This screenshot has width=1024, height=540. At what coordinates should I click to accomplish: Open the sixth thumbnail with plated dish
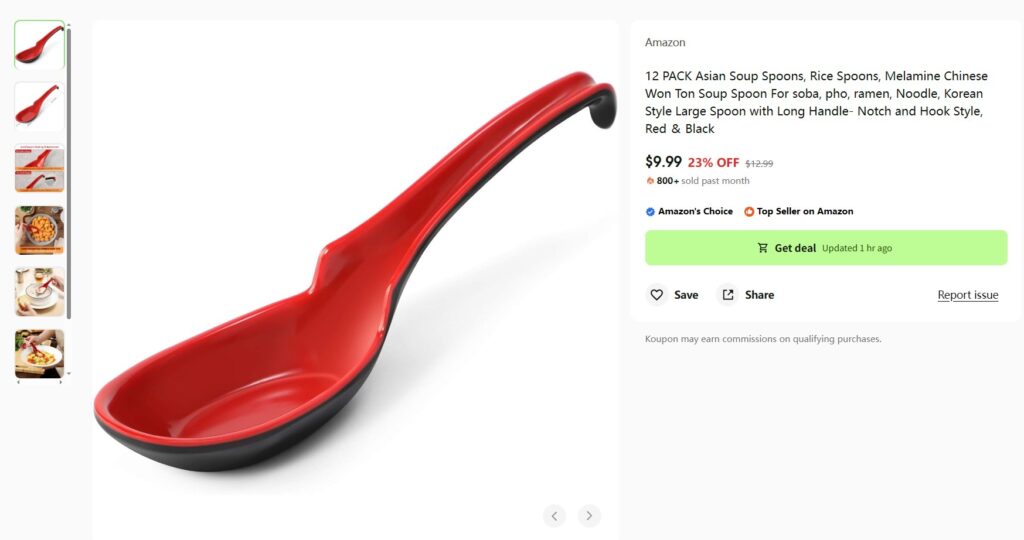tap(39, 353)
